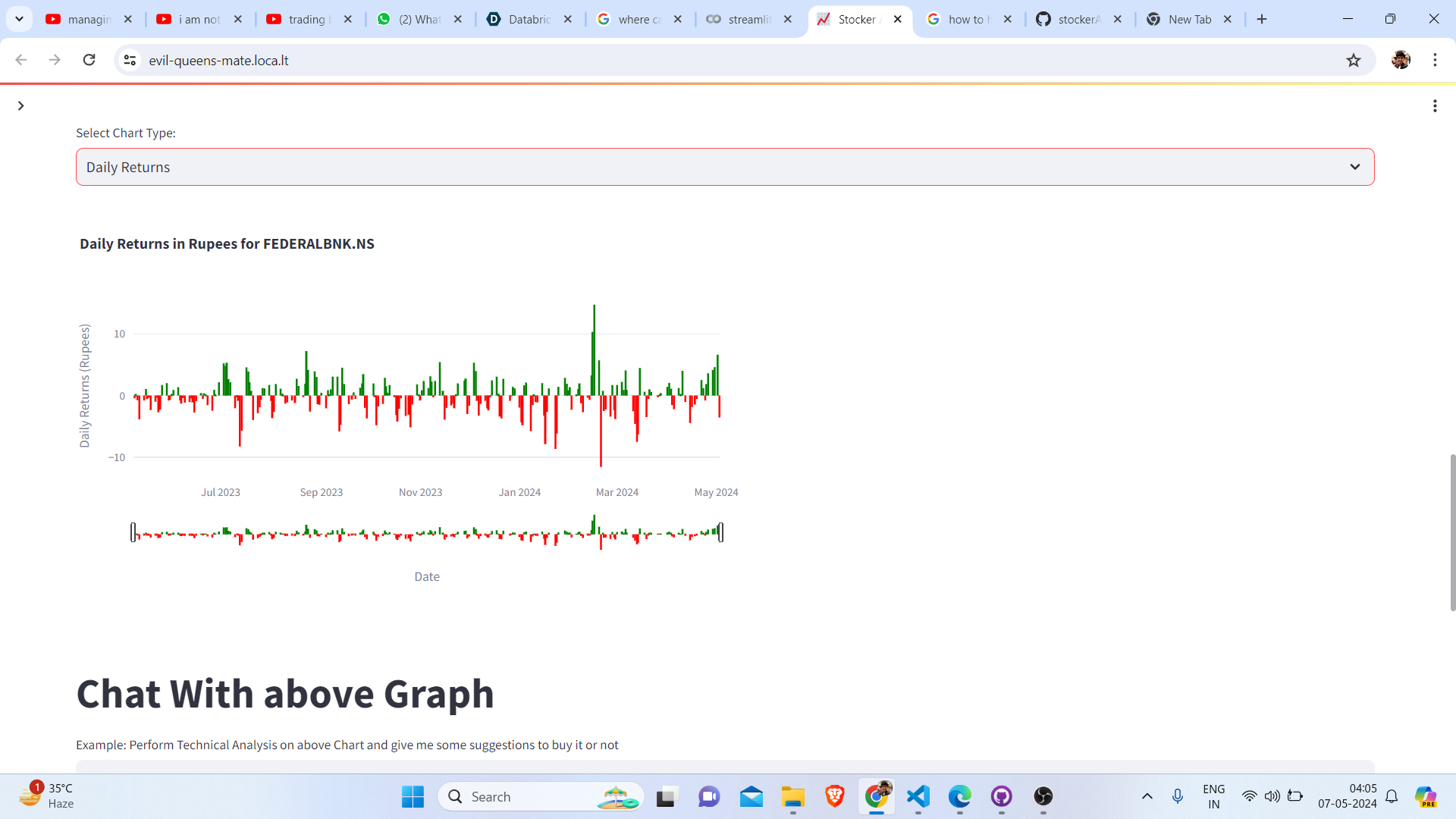Click the browser address bar URL
1456x819 pixels.
(x=218, y=61)
